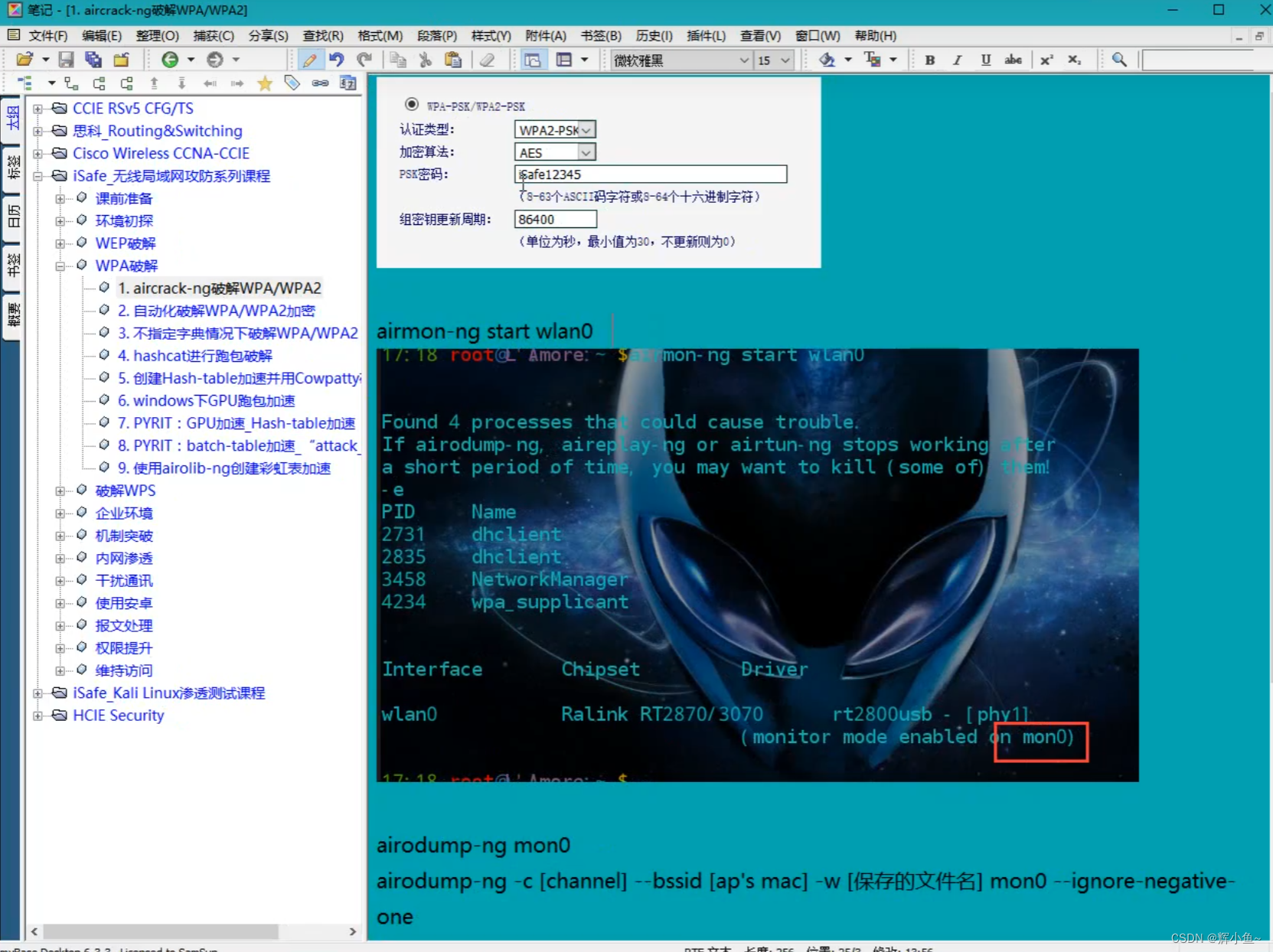The width and height of the screenshot is (1273, 952).
Task: Collapse the WPA破解 tree node
Action: 60,266
